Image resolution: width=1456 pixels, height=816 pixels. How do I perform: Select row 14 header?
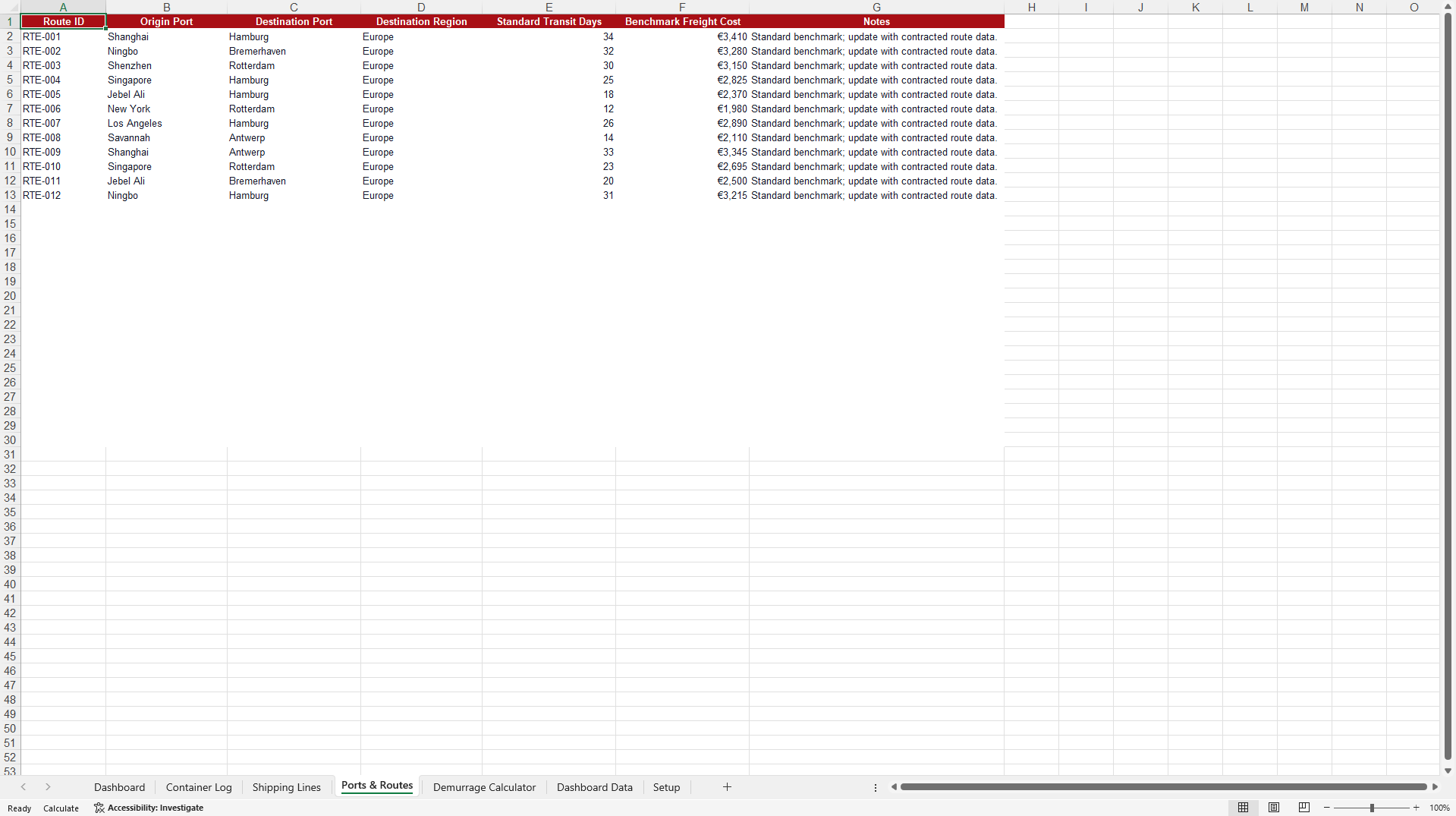10,210
